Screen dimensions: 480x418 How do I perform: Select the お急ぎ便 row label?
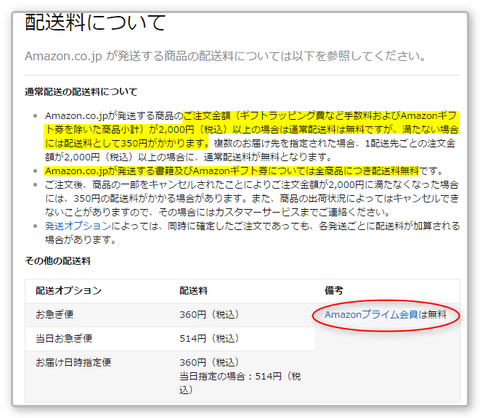click(x=55, y=314)
